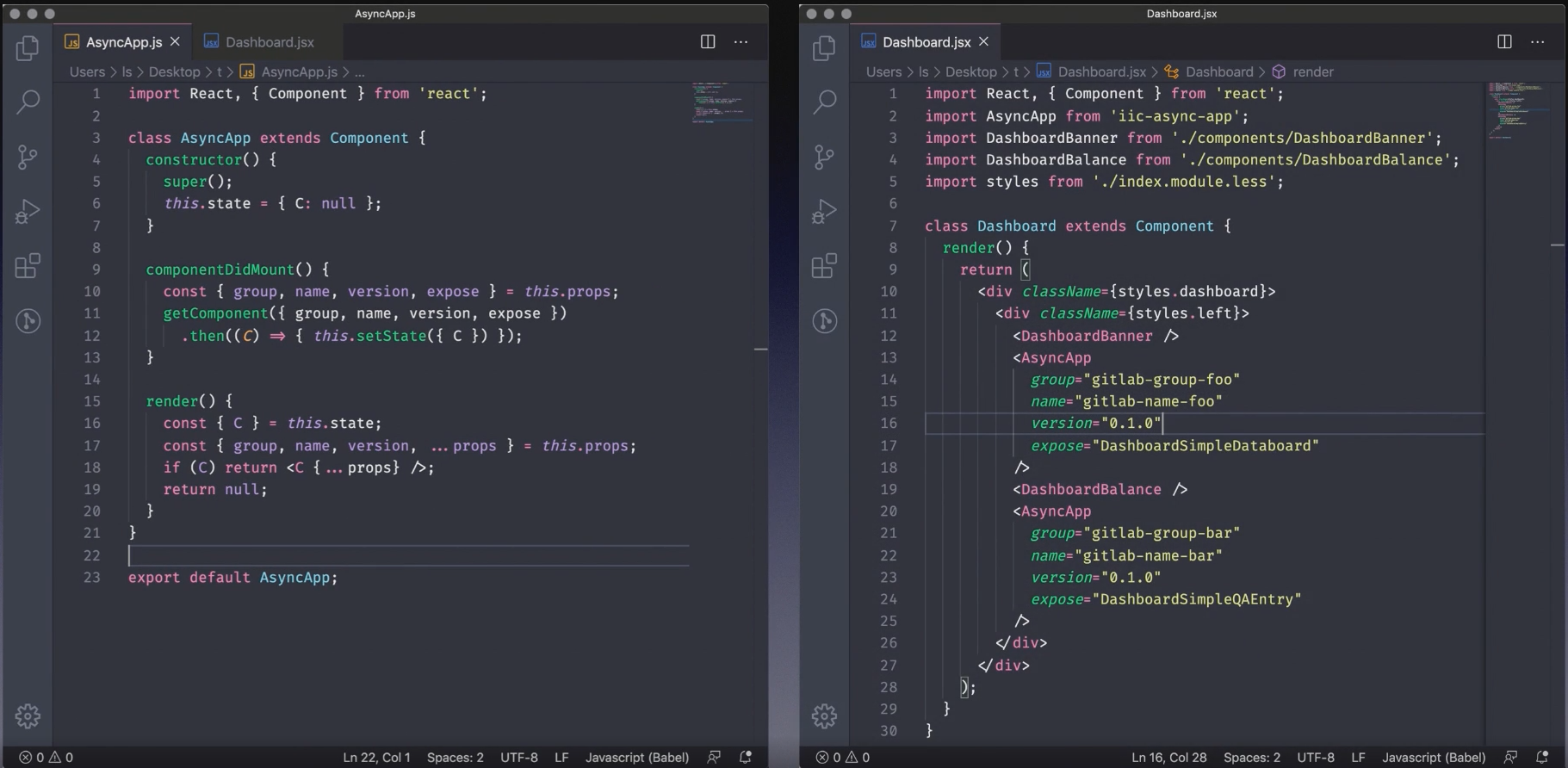This screenshot has width=1568, height=768.
Task: Expand the Dashboard class breadcrumb
Action: pyautogui.click(x=1218, y=72)
